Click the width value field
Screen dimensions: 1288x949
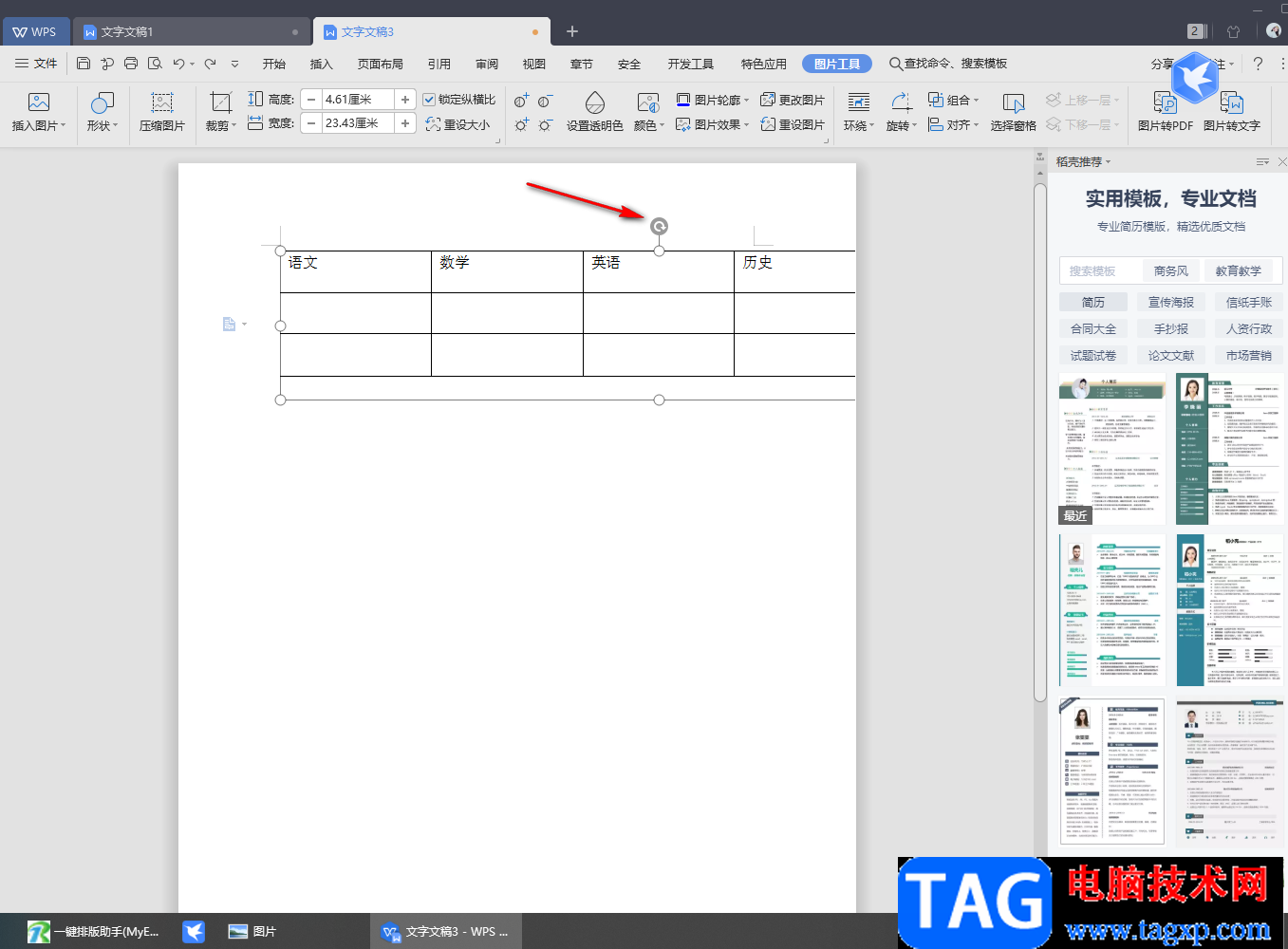point(358,122)
